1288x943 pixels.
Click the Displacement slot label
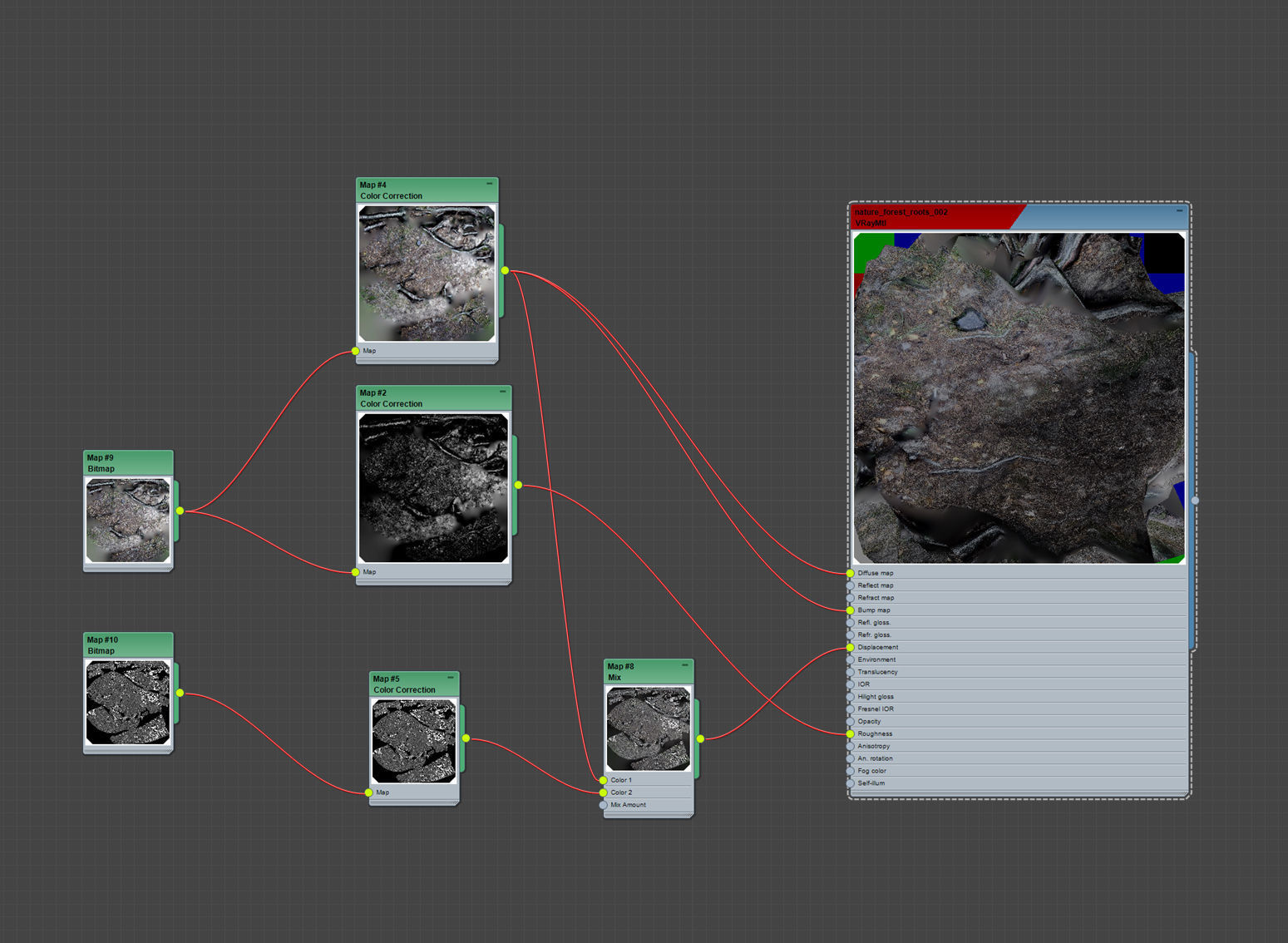coord(878,647)
